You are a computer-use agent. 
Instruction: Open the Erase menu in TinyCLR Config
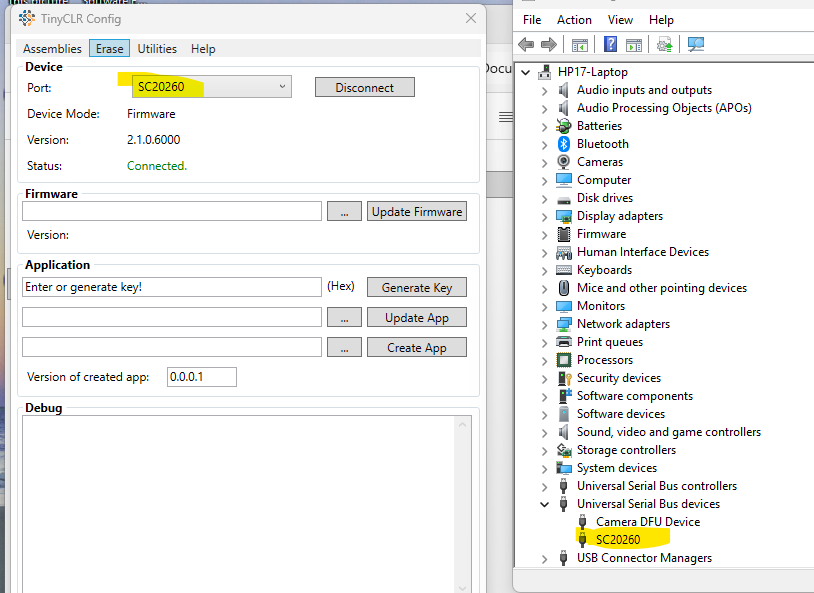[x=109, y=49]
